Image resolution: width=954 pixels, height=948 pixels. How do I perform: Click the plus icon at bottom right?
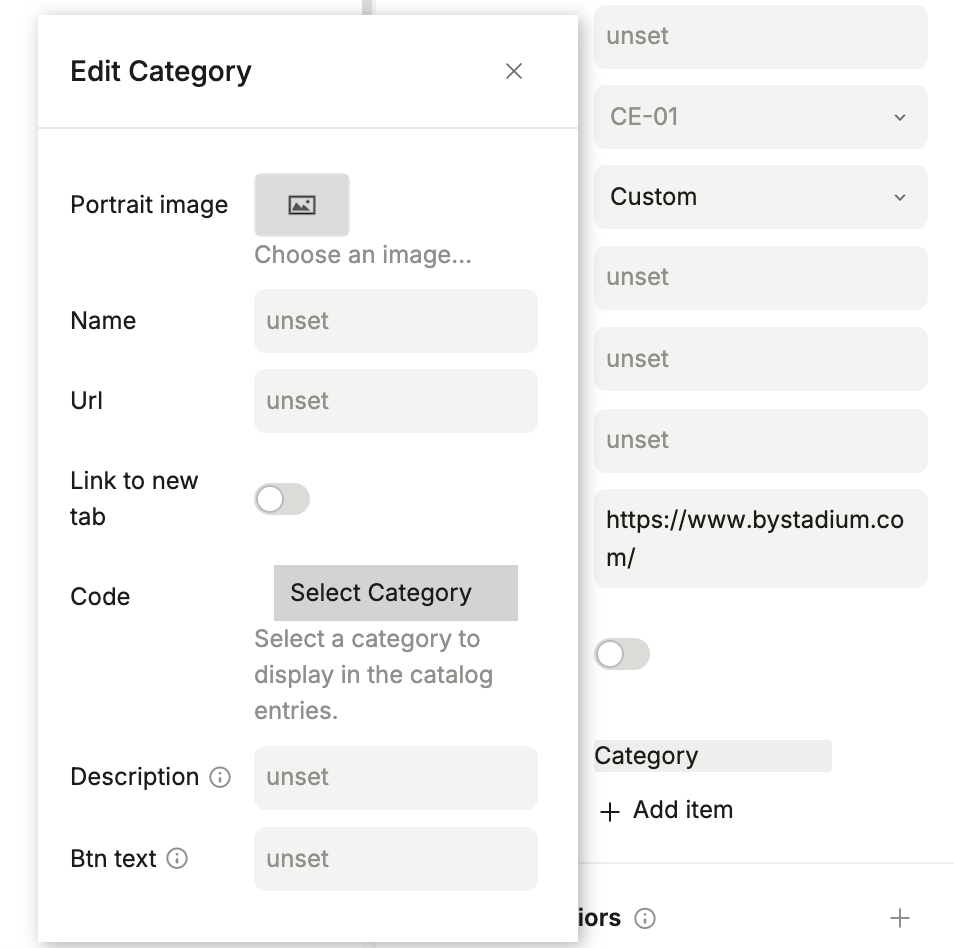click(900, 918)
